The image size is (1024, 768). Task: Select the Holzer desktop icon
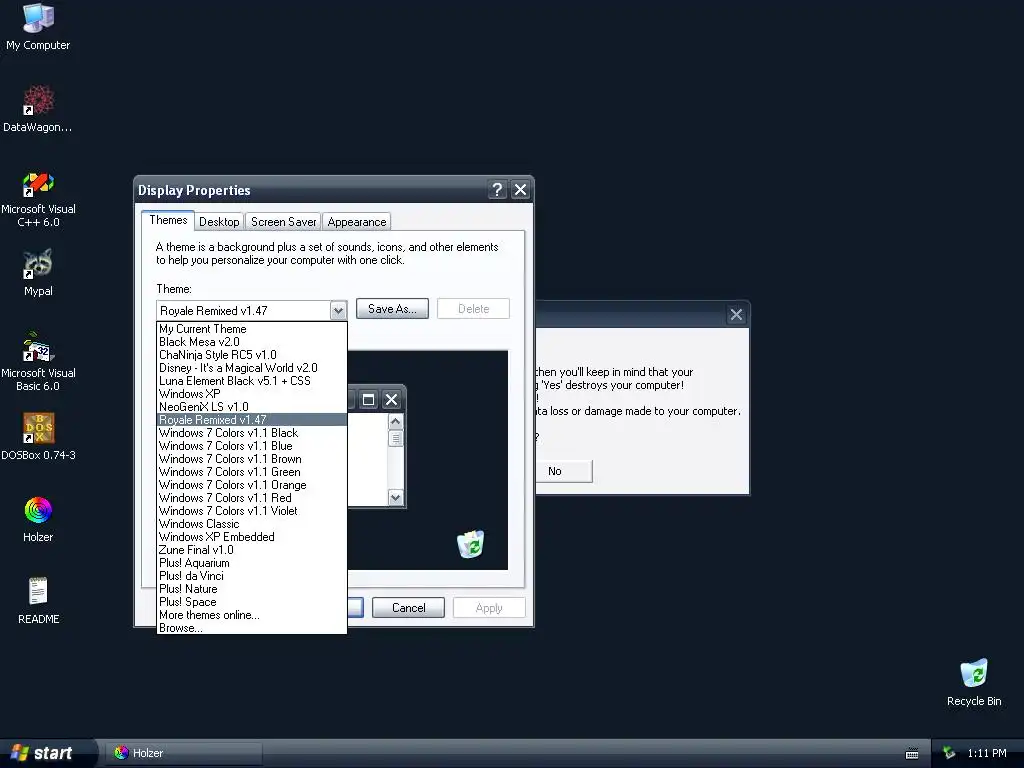click(38, 519)
